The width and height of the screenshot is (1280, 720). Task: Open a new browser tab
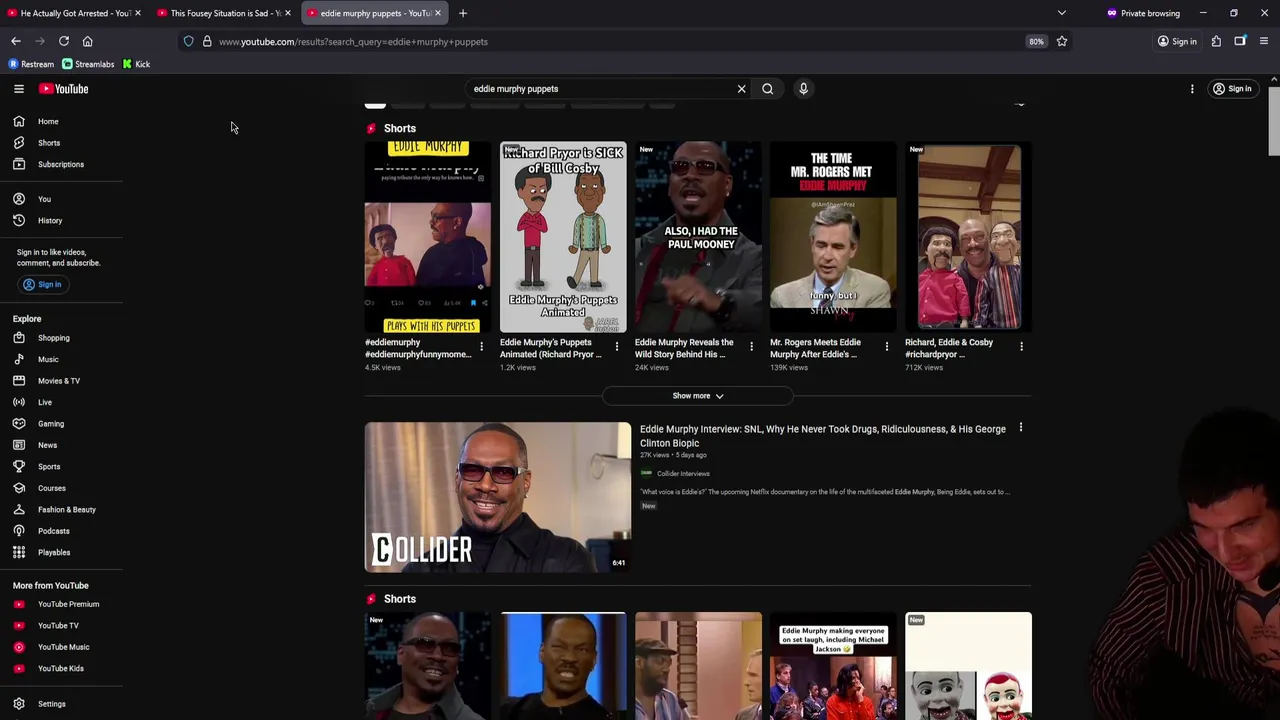[463, 13]
